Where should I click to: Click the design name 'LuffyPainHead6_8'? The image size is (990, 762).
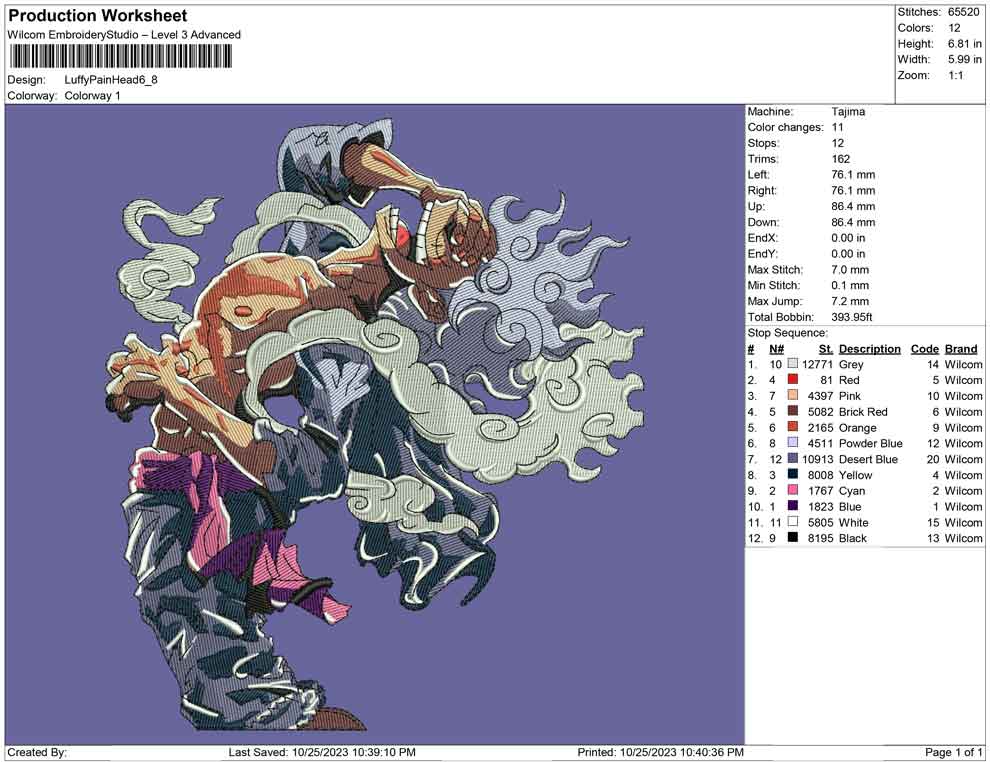pyautogui.click(x=111, y=80)
